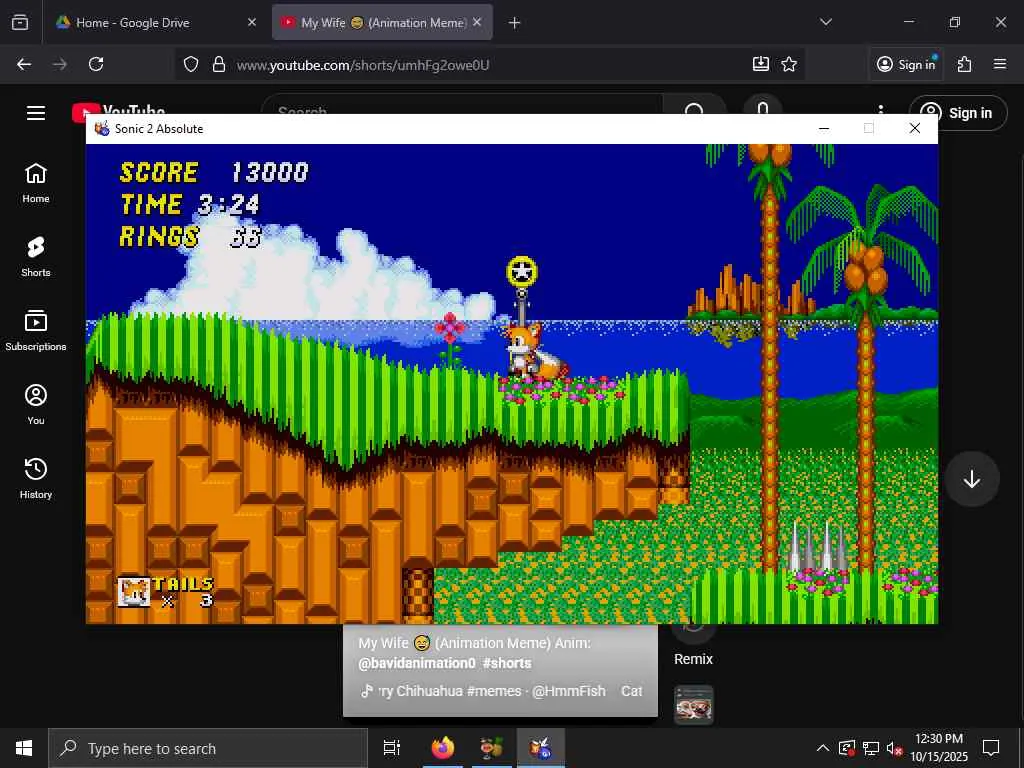Viewport: 1024px width, 768px height.
Task: Sign in to YouTube
Action: pos(958,113)
